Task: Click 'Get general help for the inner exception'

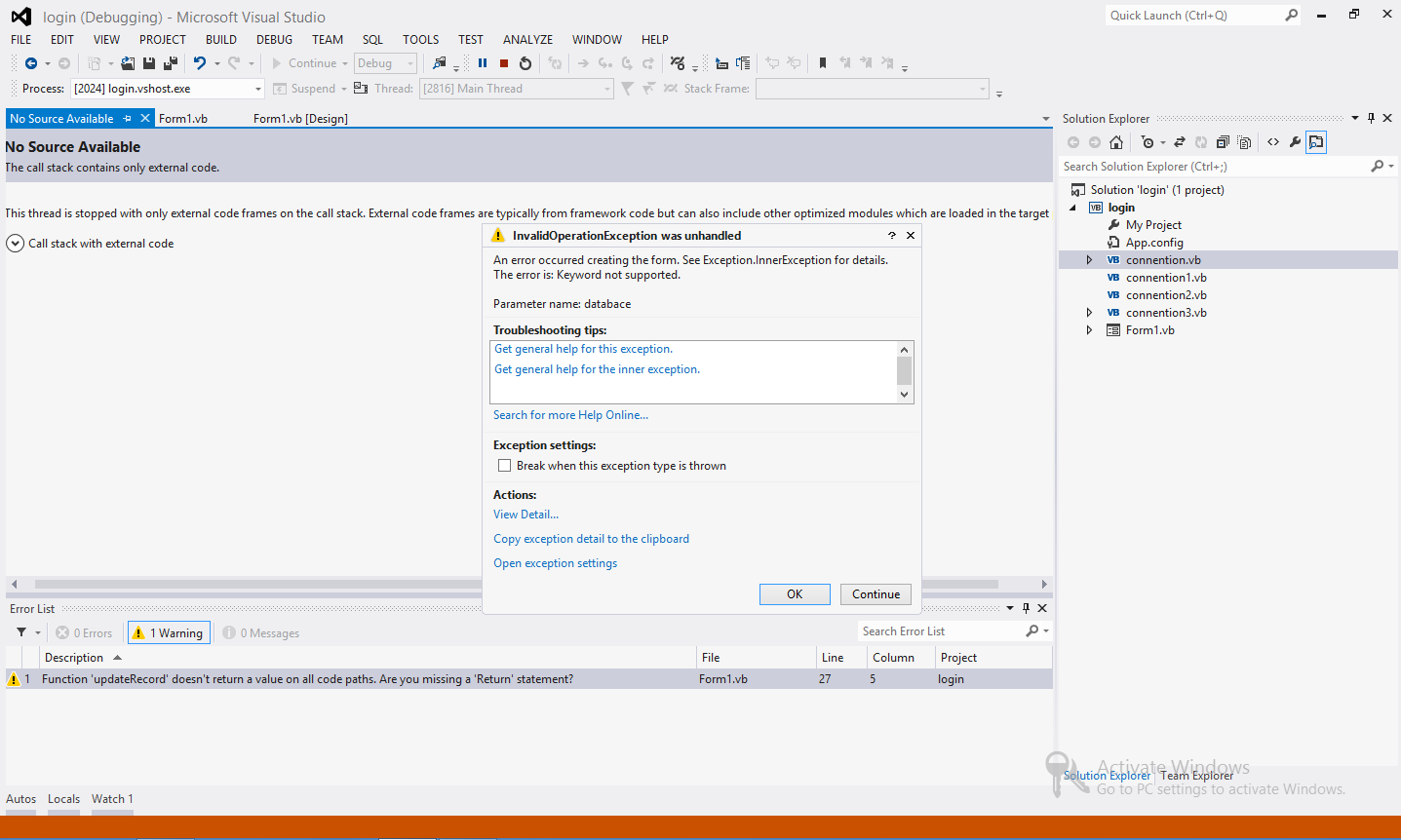Action: click(x=597, y=369)
